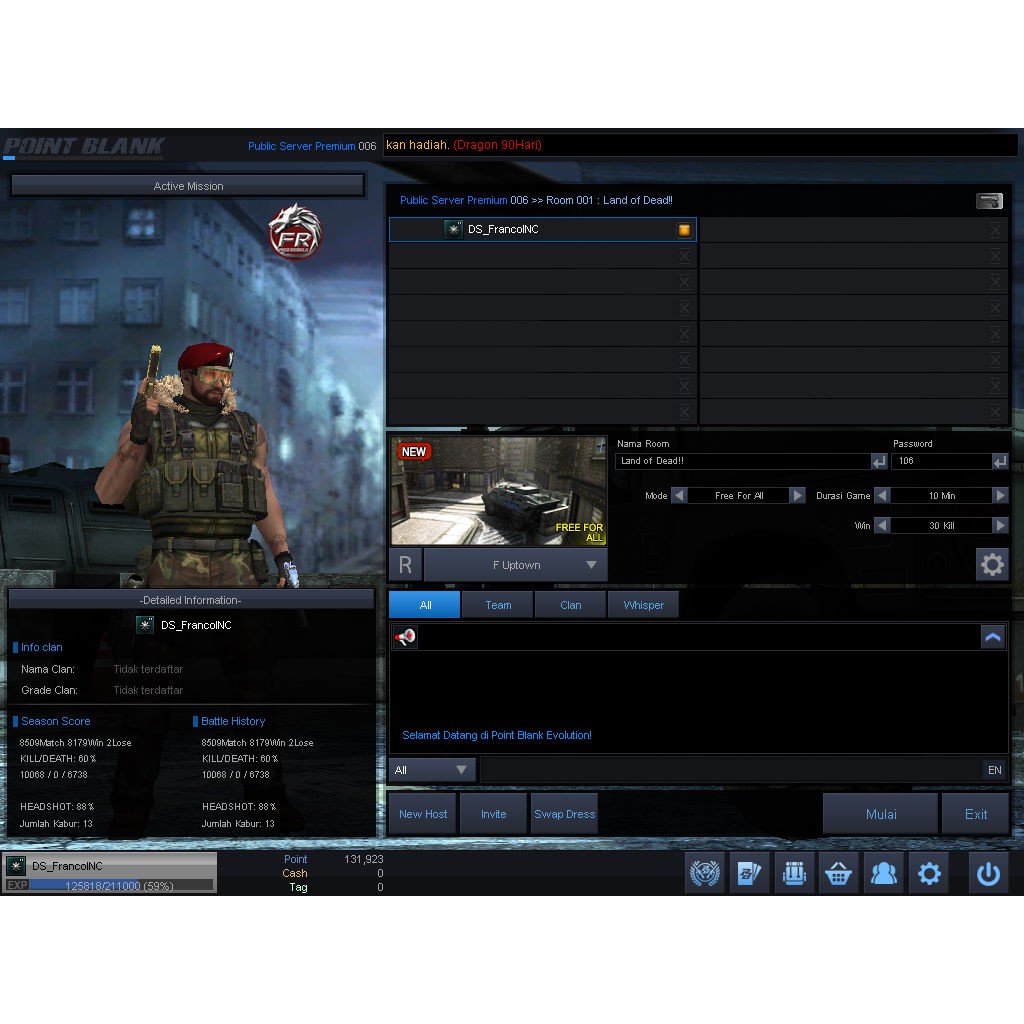Click the Swap Dress button
The image size is (1024, 1024).
[564, 814]
